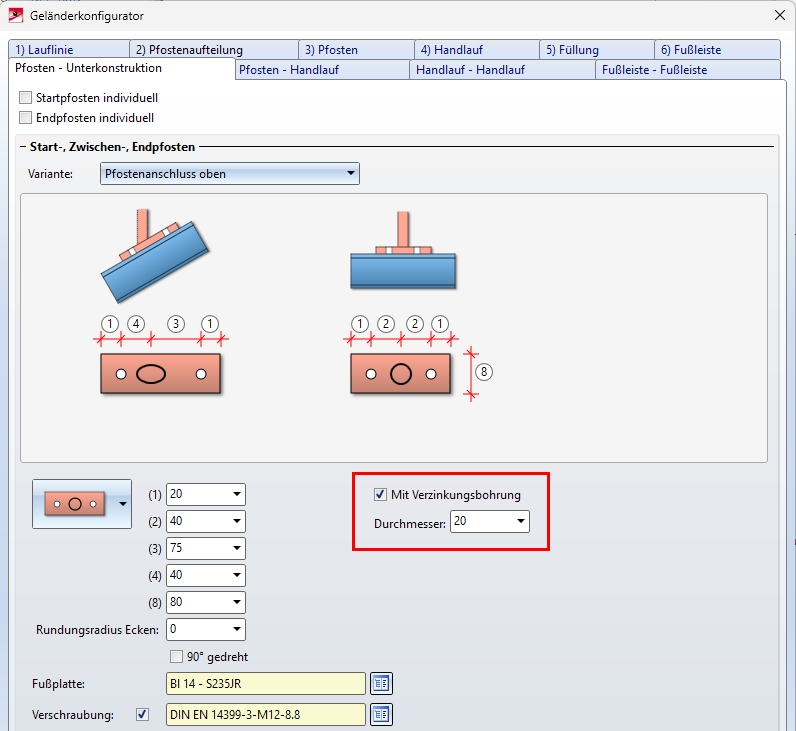Image resolution: width=796 pixels, height=731 pixels.
Task: Open catalog browser for Verschraubung
Action: pyautogui.click(x=381, y=715)
